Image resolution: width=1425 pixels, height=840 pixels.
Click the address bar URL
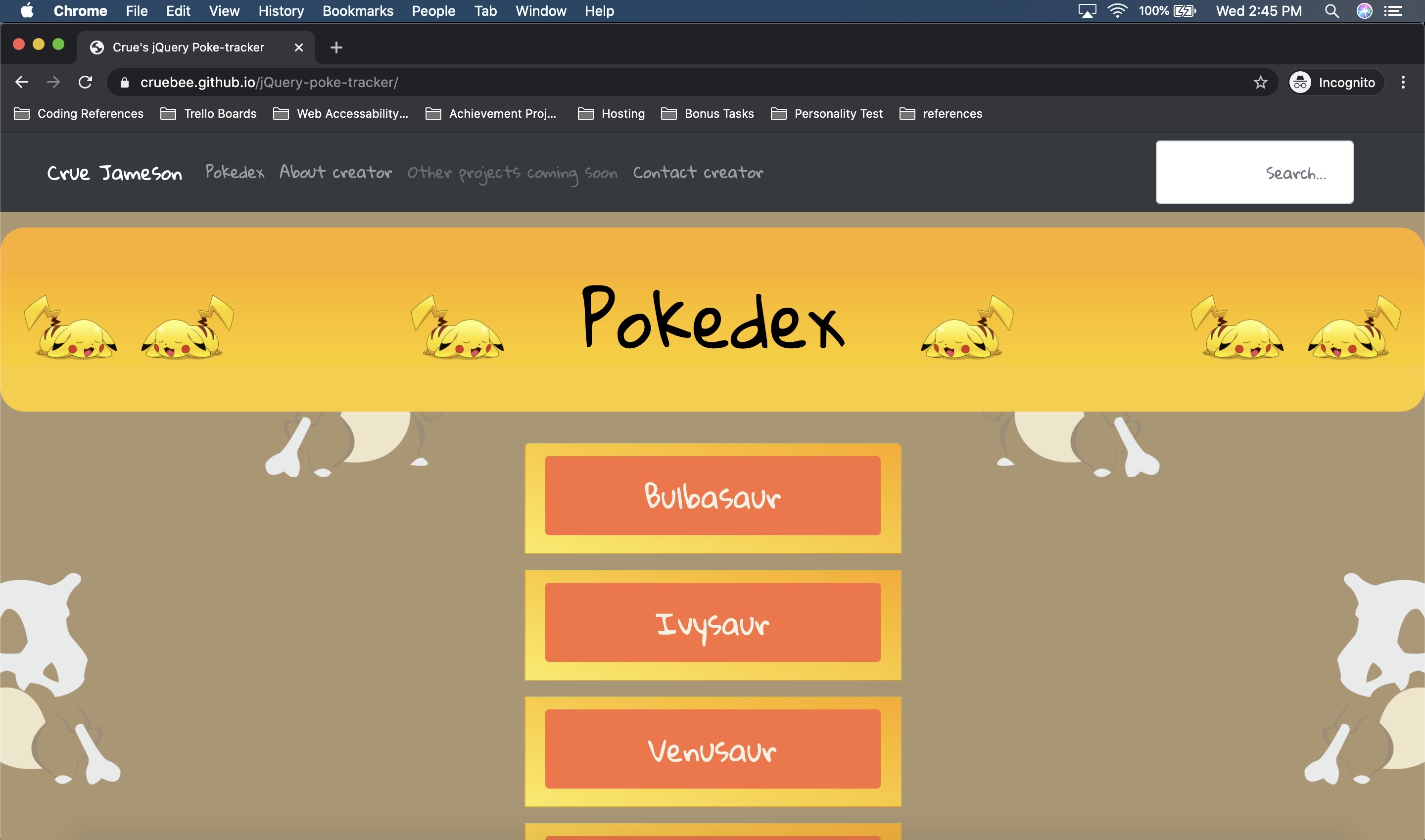pyautogui.click(x=270, y=82)
